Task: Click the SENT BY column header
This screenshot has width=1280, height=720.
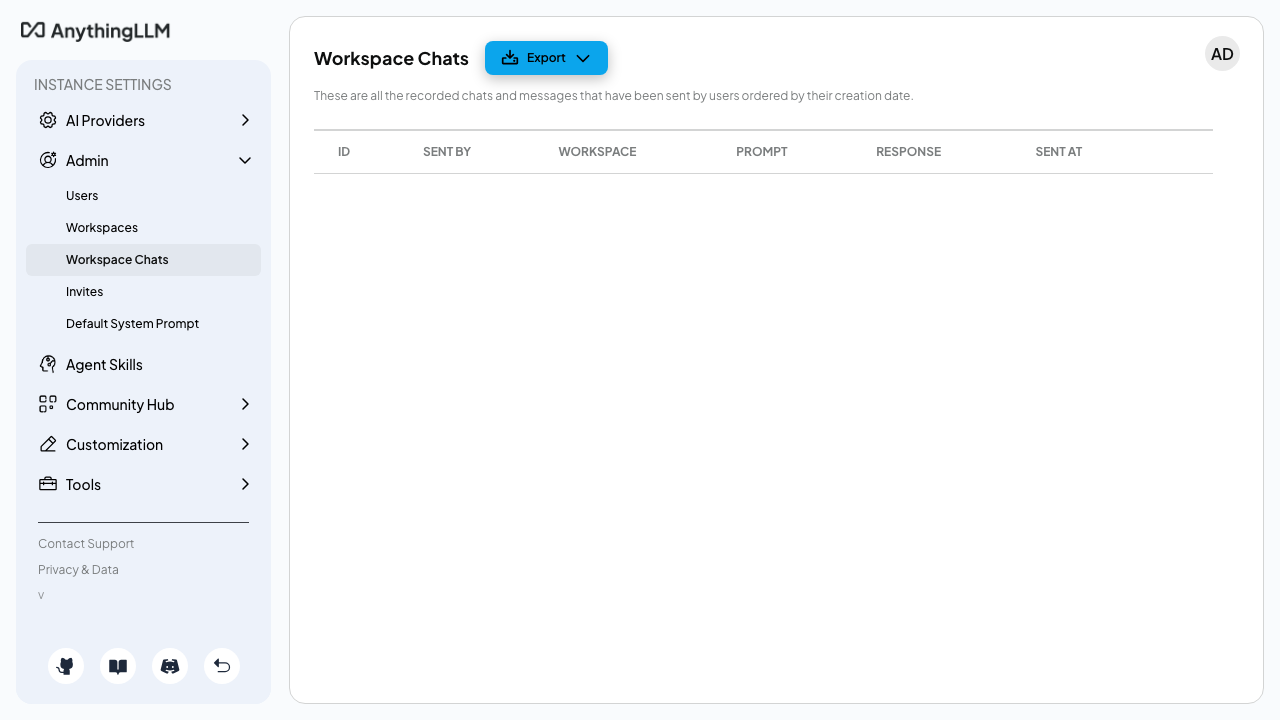Action: click(447, 152)
